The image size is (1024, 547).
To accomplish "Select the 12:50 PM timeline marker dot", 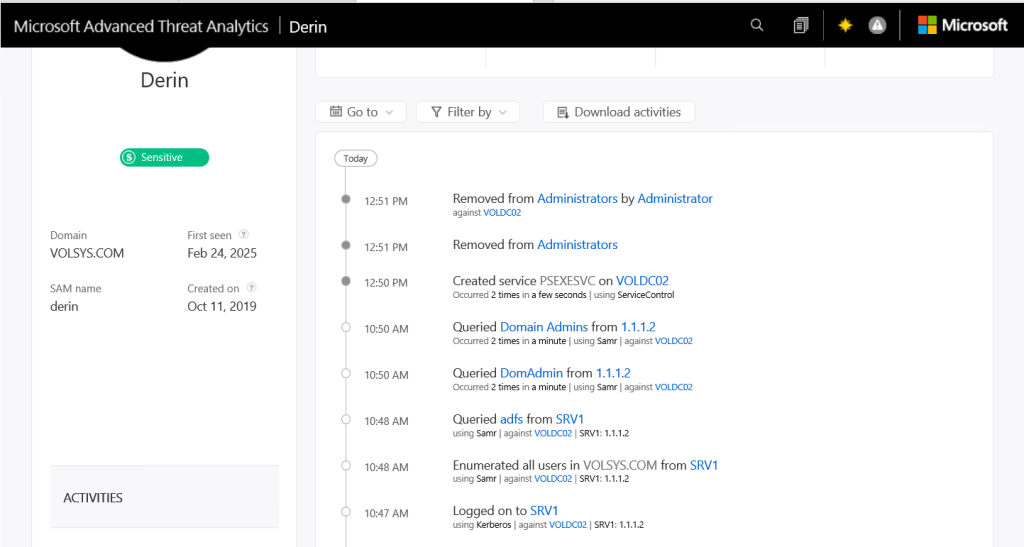I will [x=346, y=281].
